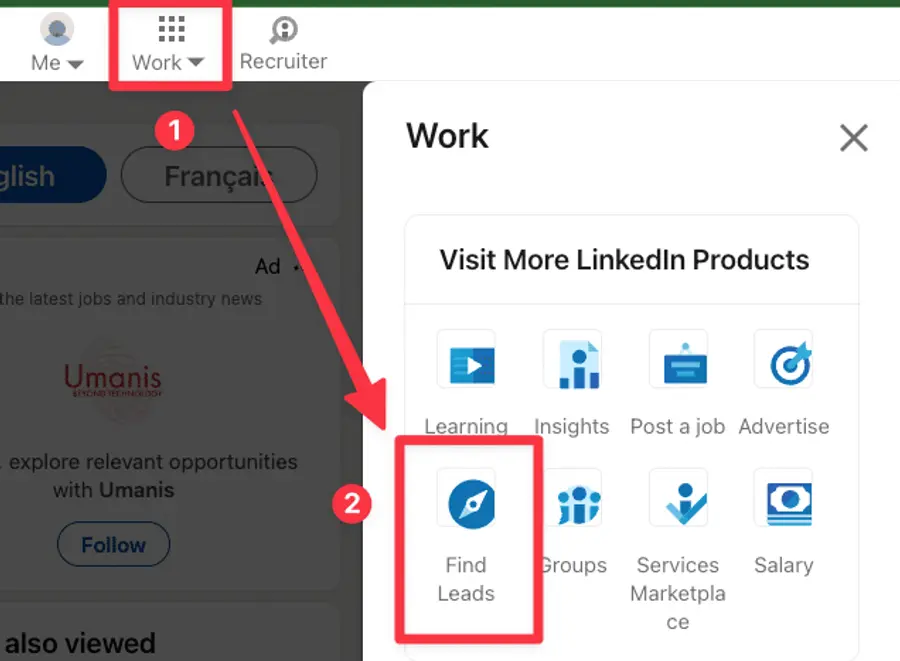Expand the Me dropdown
This screenshot has width=900, height=661.
56,43
